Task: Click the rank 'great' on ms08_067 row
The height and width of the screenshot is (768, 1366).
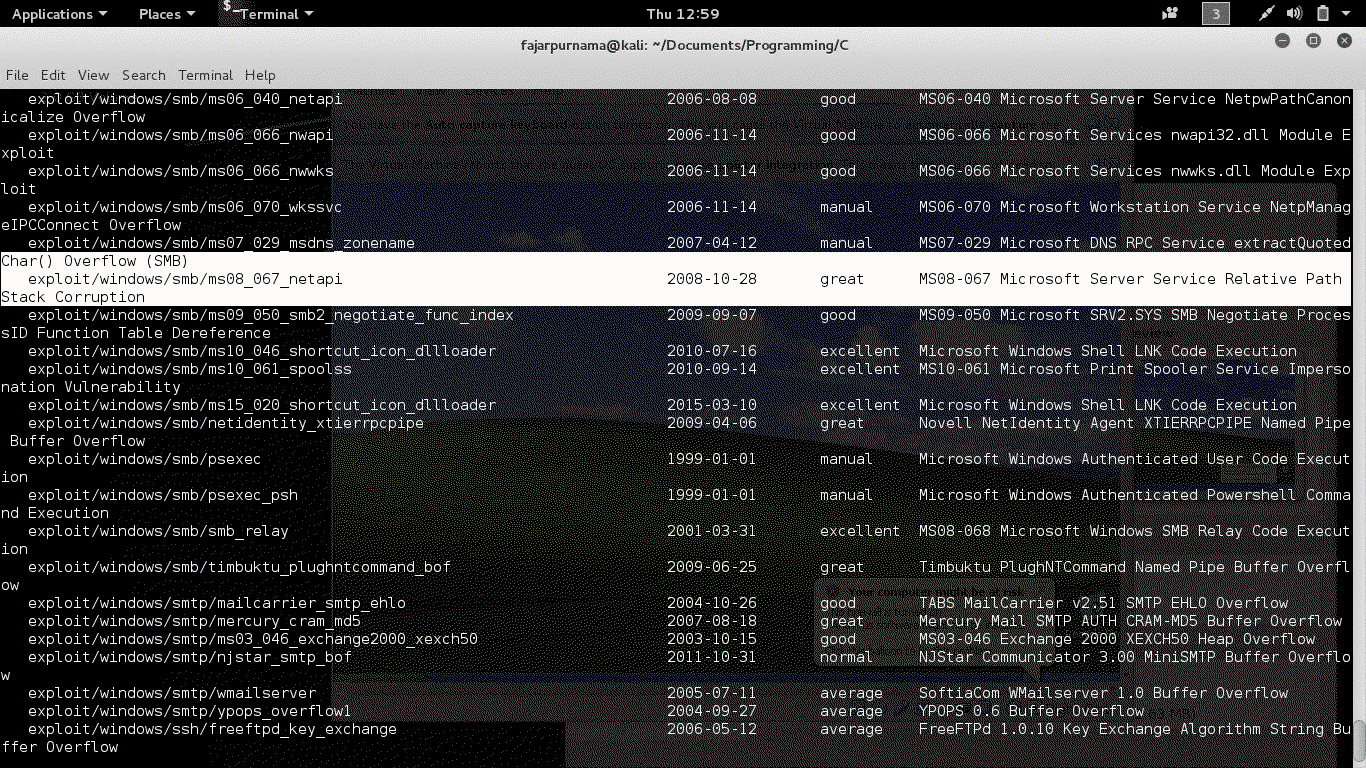Action: click(842, 279)
